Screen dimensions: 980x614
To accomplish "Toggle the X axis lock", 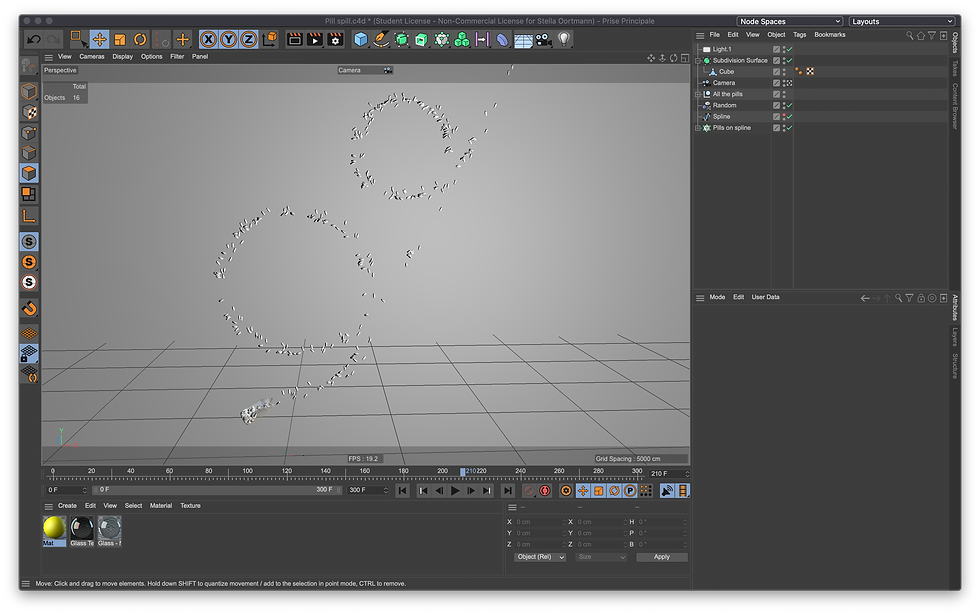I will click(x=208, y=39).
